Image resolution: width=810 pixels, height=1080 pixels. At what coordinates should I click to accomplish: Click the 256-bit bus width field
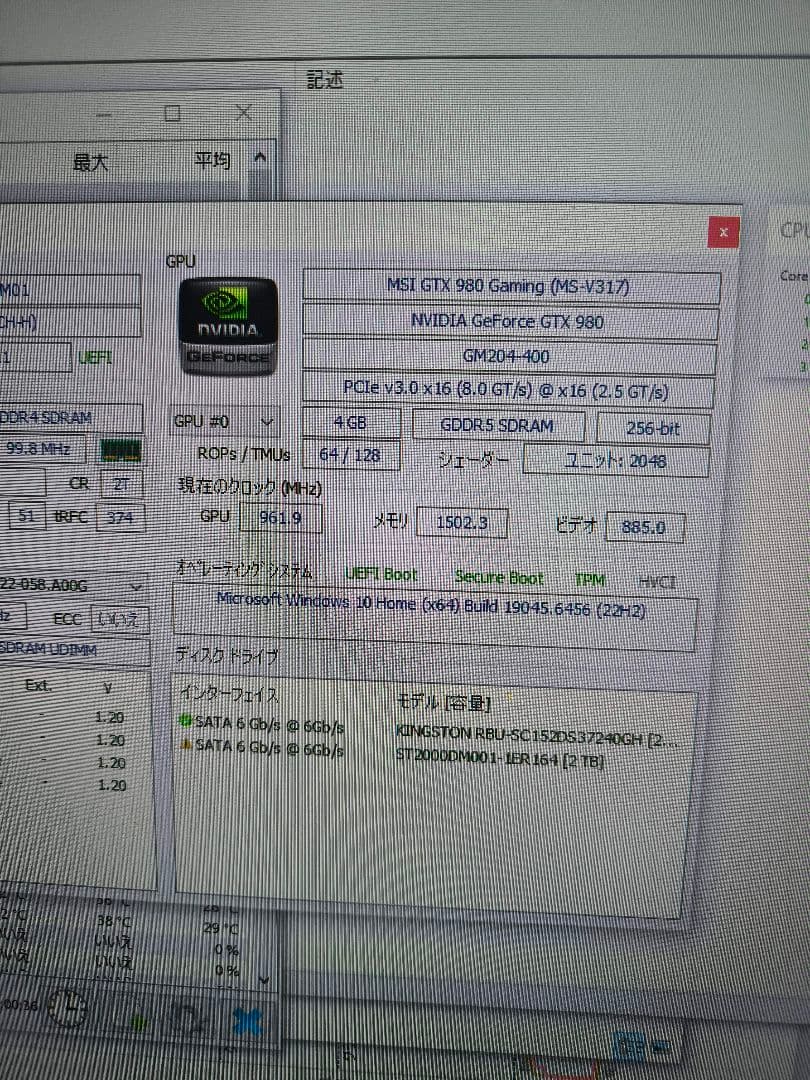tap(652, 428)
